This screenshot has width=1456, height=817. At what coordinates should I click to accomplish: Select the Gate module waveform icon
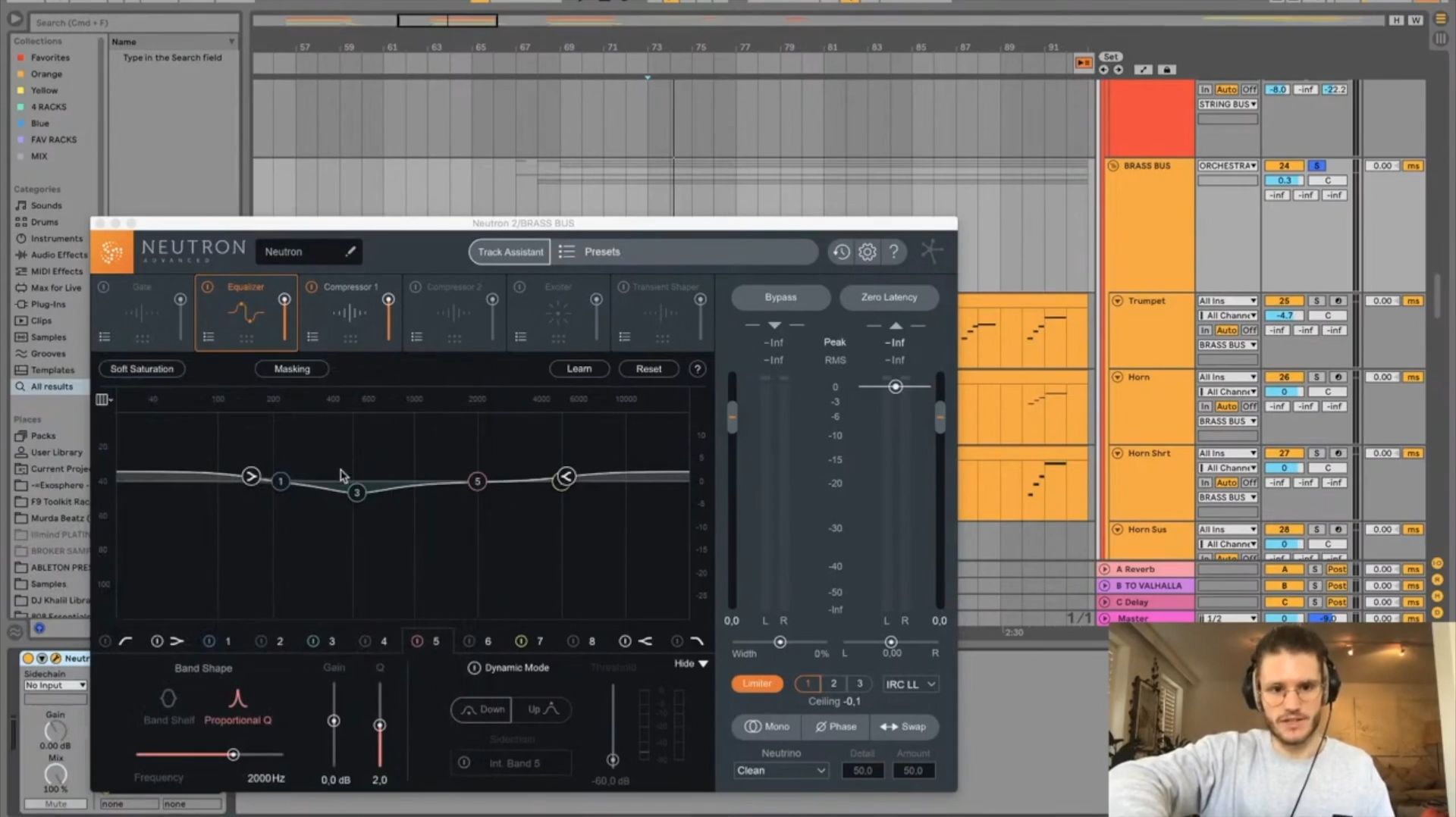(142, 312)
